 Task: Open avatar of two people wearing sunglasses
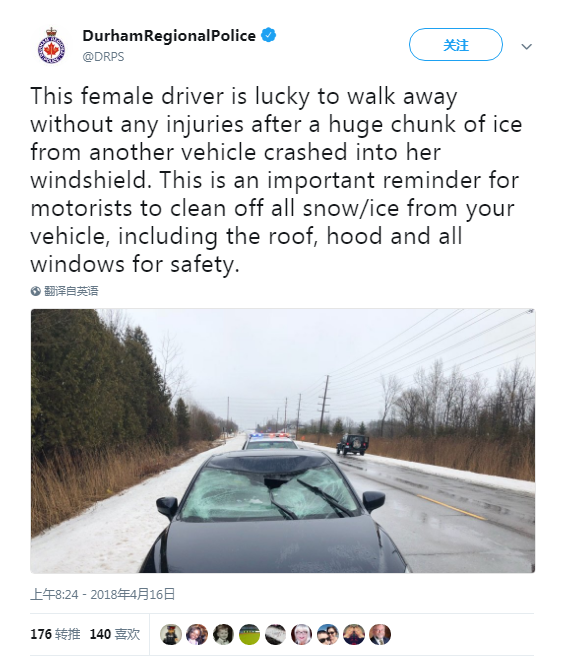tap(328, 634)
